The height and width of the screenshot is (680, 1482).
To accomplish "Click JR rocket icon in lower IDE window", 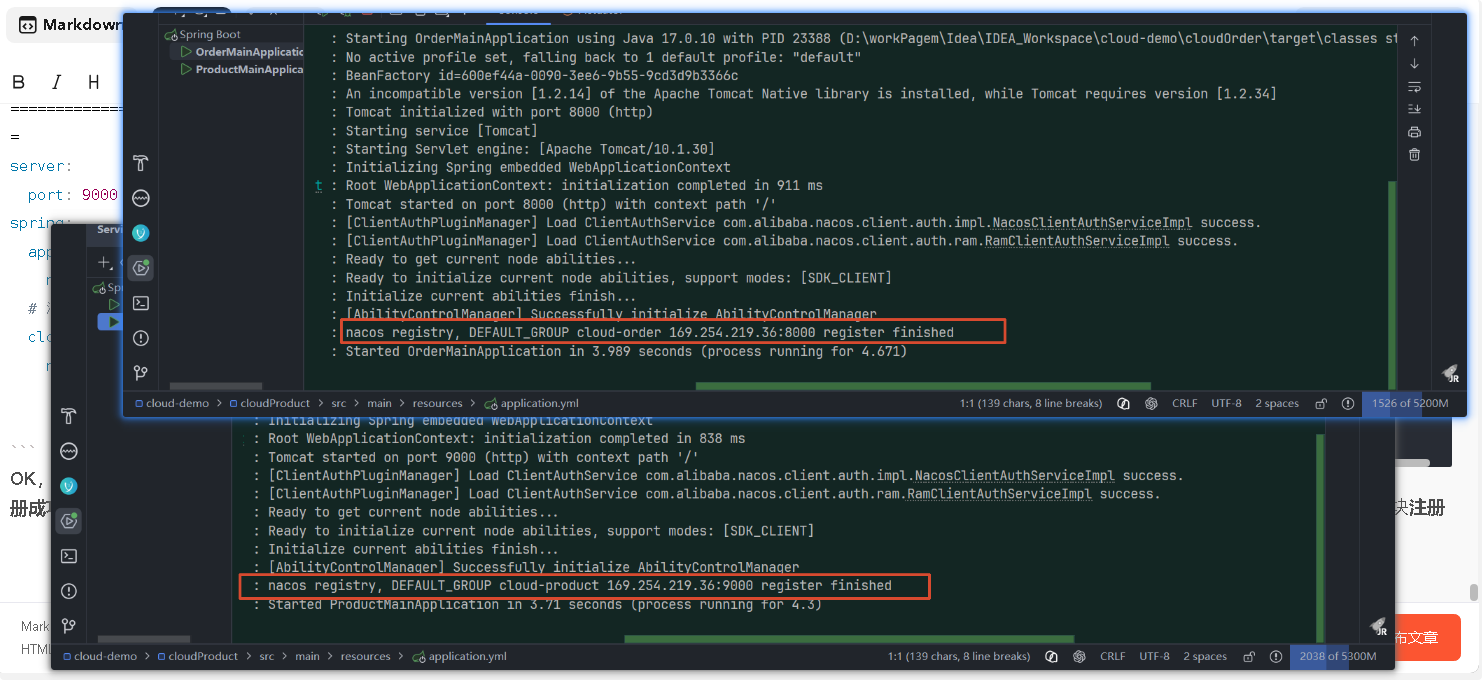I will pos(1379,626).
